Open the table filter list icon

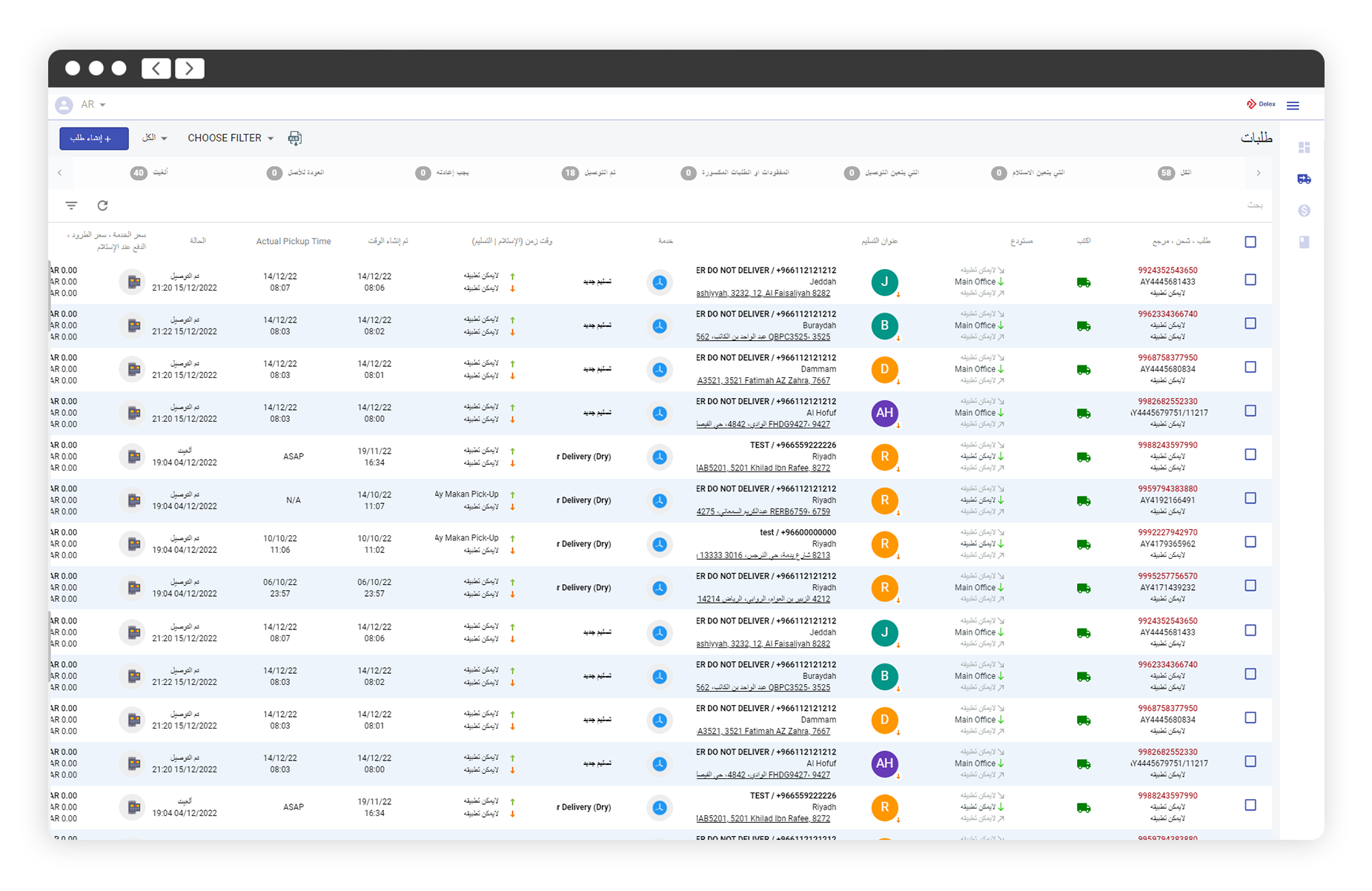point(71,205)
